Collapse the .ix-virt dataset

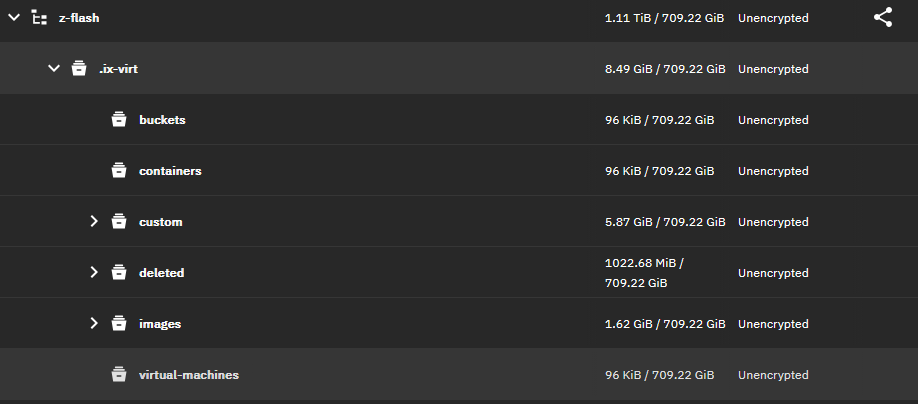point(54,69)
